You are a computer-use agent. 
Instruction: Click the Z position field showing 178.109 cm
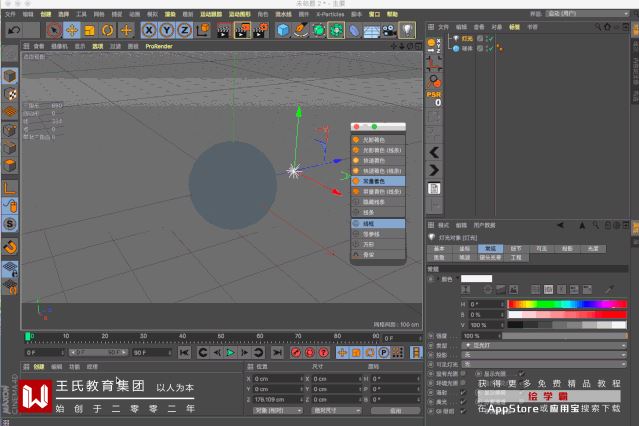[x=278, y=400]
